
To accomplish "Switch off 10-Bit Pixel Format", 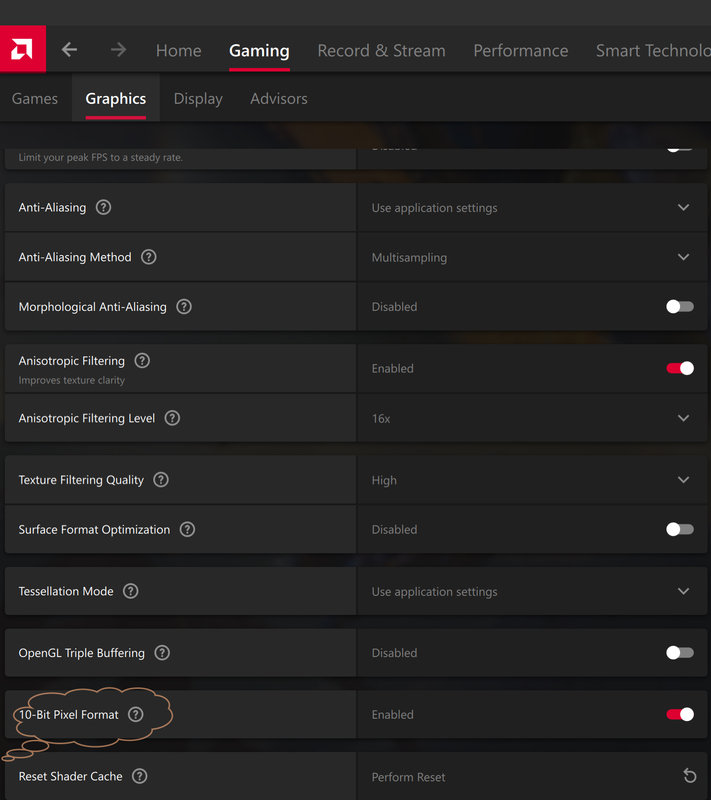I will click(x=680, y=714).
